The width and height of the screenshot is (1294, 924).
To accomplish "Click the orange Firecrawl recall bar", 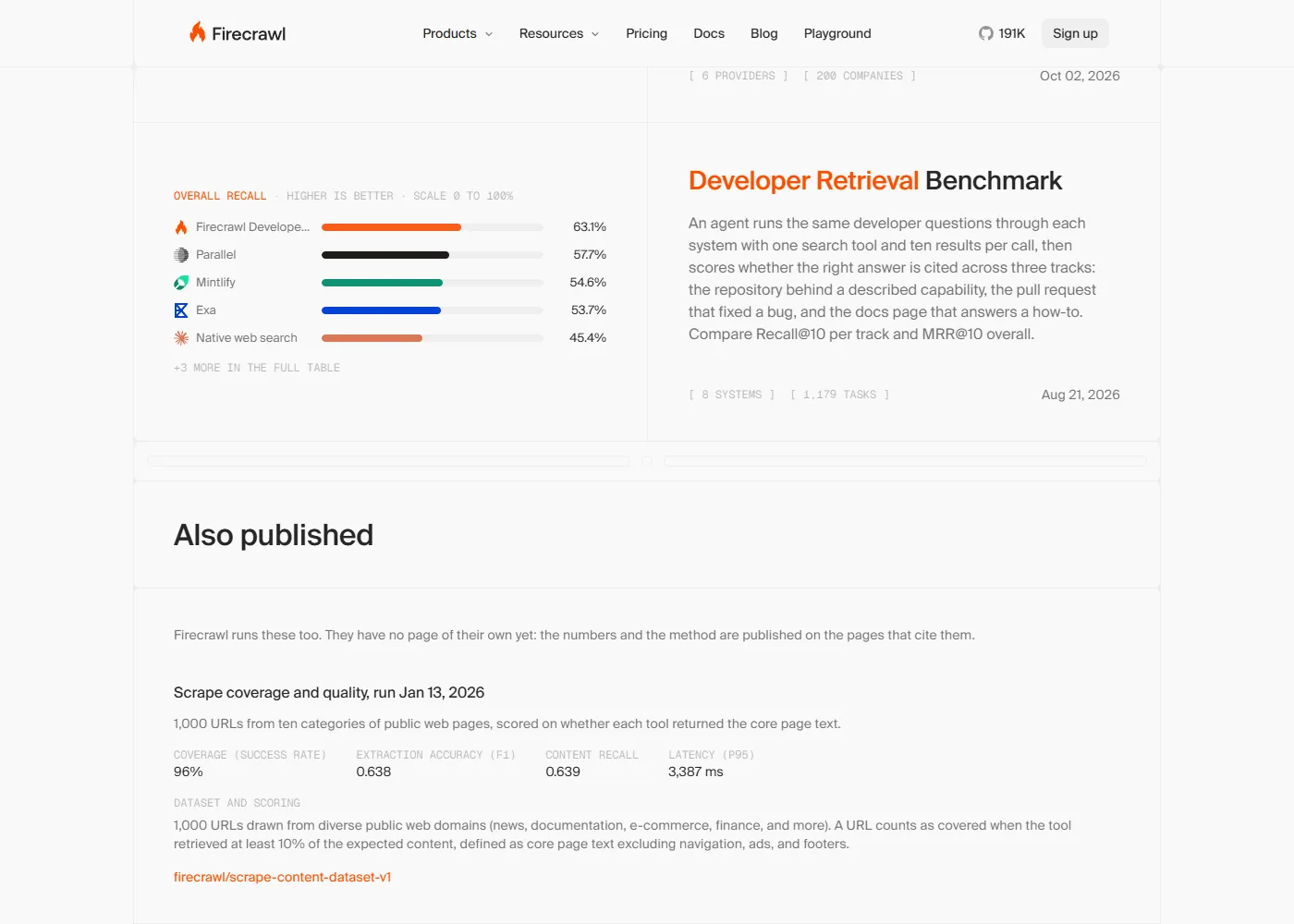I will [391, 227].
